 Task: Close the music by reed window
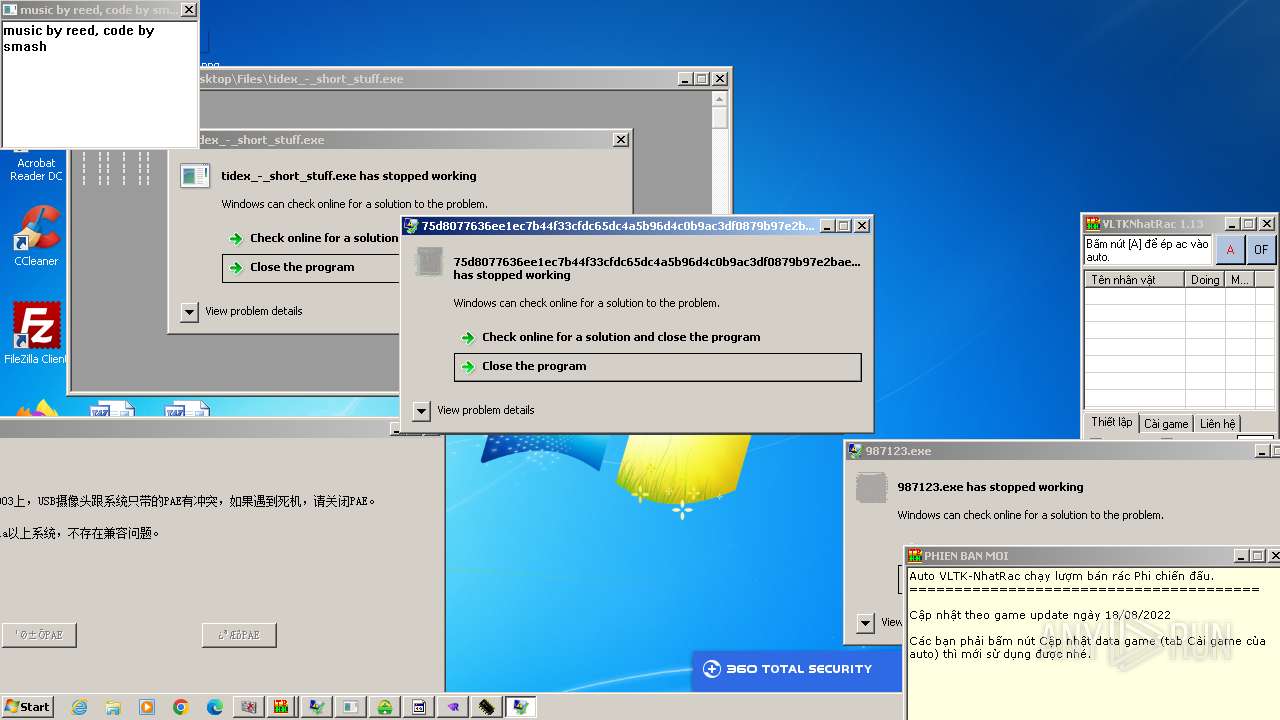pos(188,10)
